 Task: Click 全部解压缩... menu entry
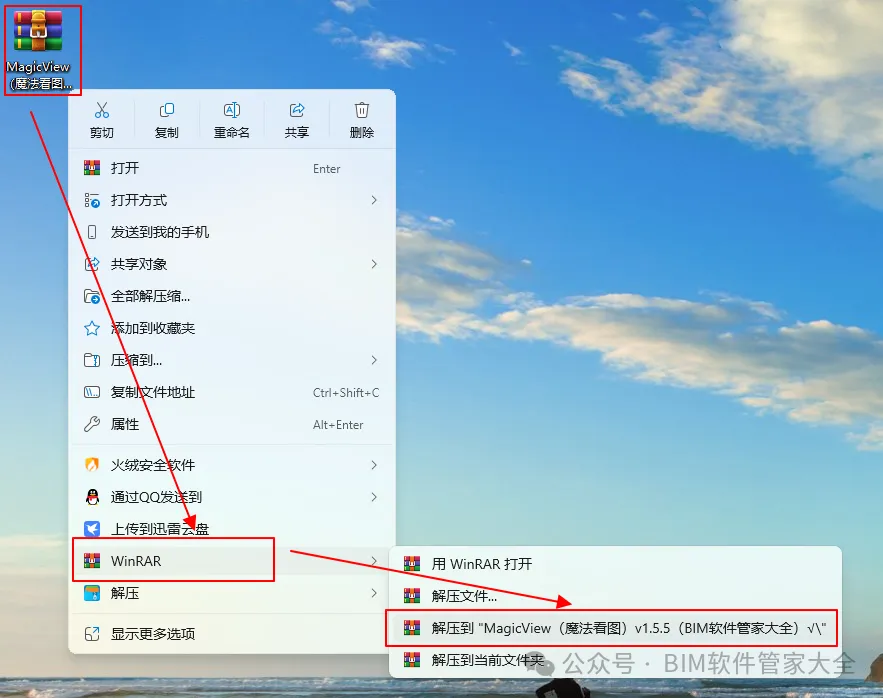pyautogui.click(x=232, y=296)
